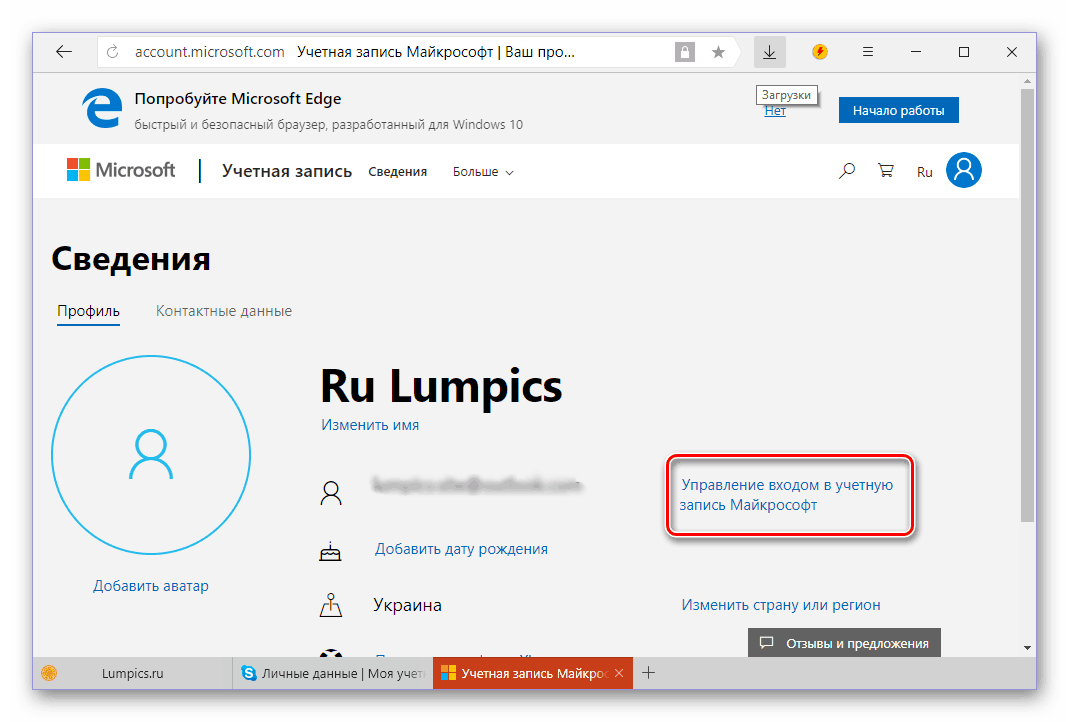Open Отзывы и предложения feedback button
The height and width of the screenshot is (722, 1069).
(844, 643)
